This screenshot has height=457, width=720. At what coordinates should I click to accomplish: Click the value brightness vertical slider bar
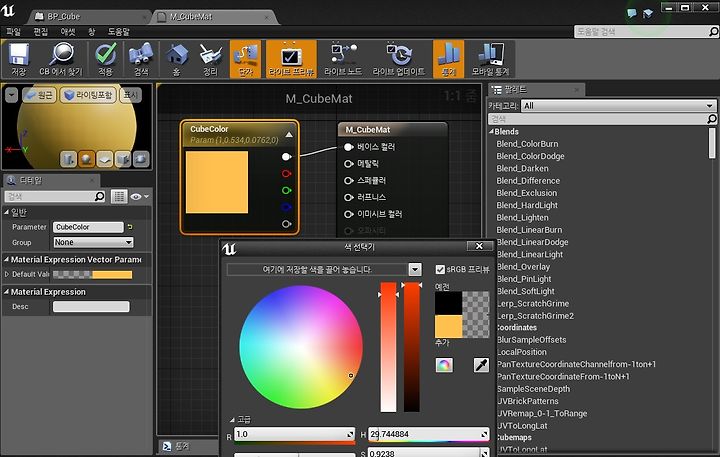412,347
